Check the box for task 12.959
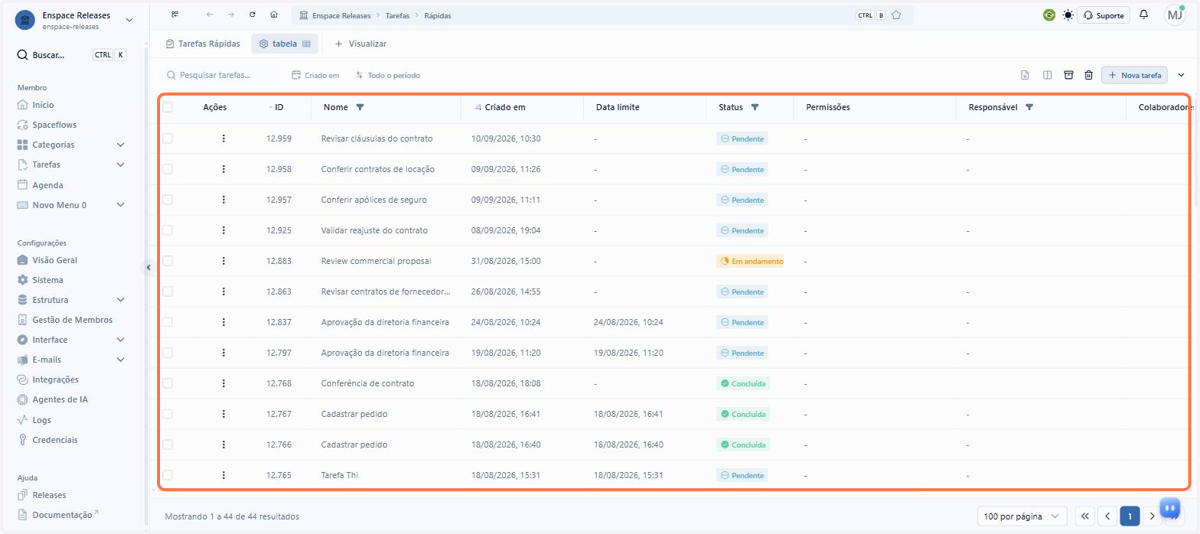 pos(167,139)
